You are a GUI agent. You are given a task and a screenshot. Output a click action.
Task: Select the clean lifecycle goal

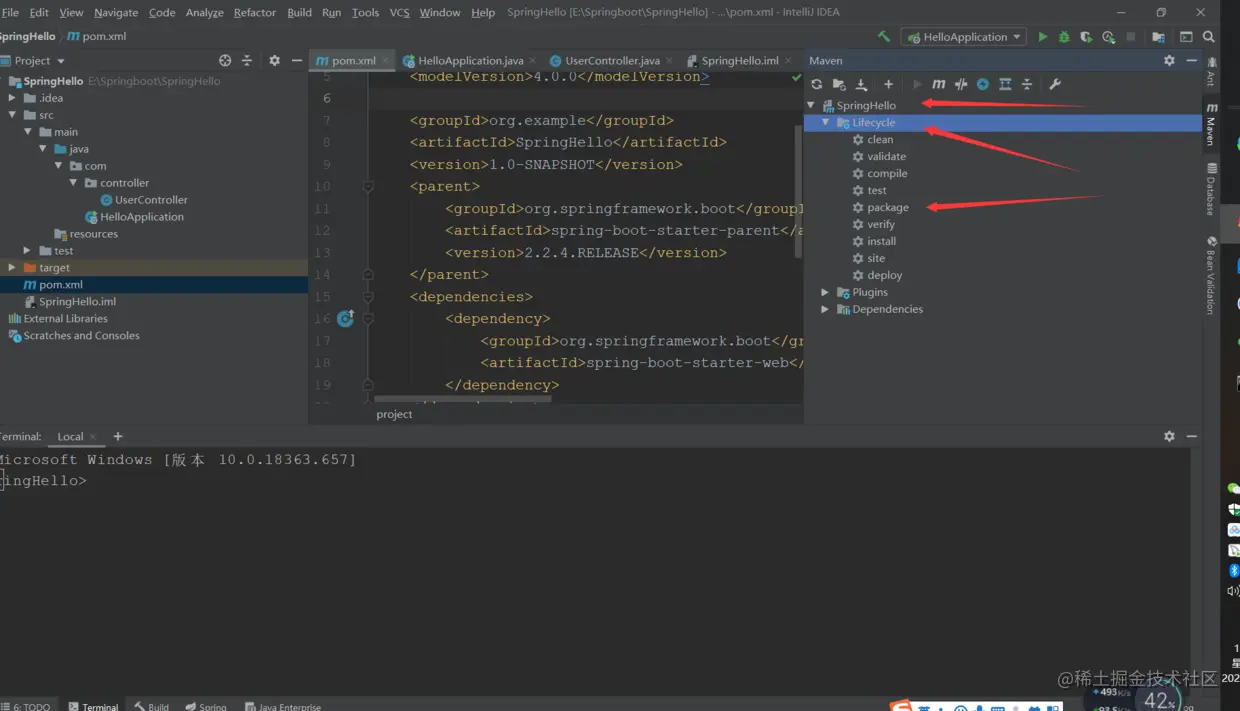[x=880, y=139]
